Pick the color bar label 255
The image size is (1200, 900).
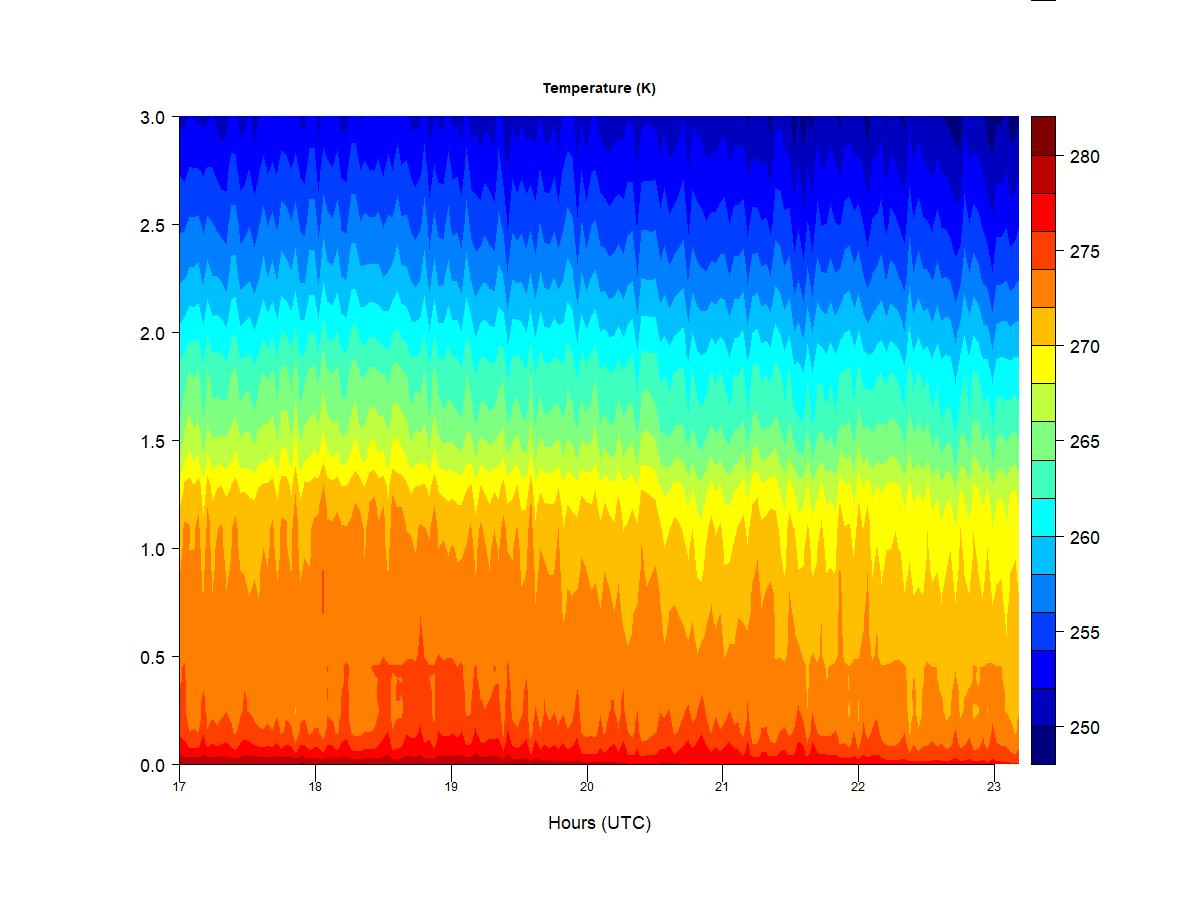click(1085, 633)
